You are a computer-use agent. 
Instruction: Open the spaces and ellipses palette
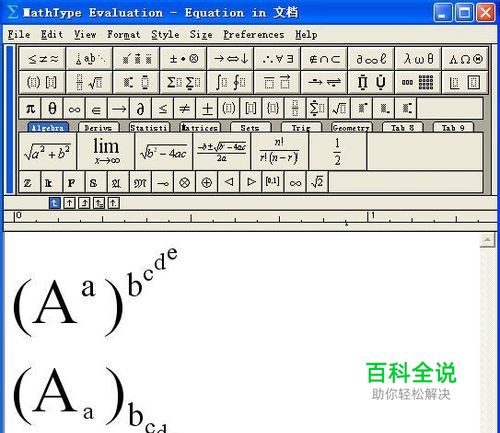(x=89, y=59)
